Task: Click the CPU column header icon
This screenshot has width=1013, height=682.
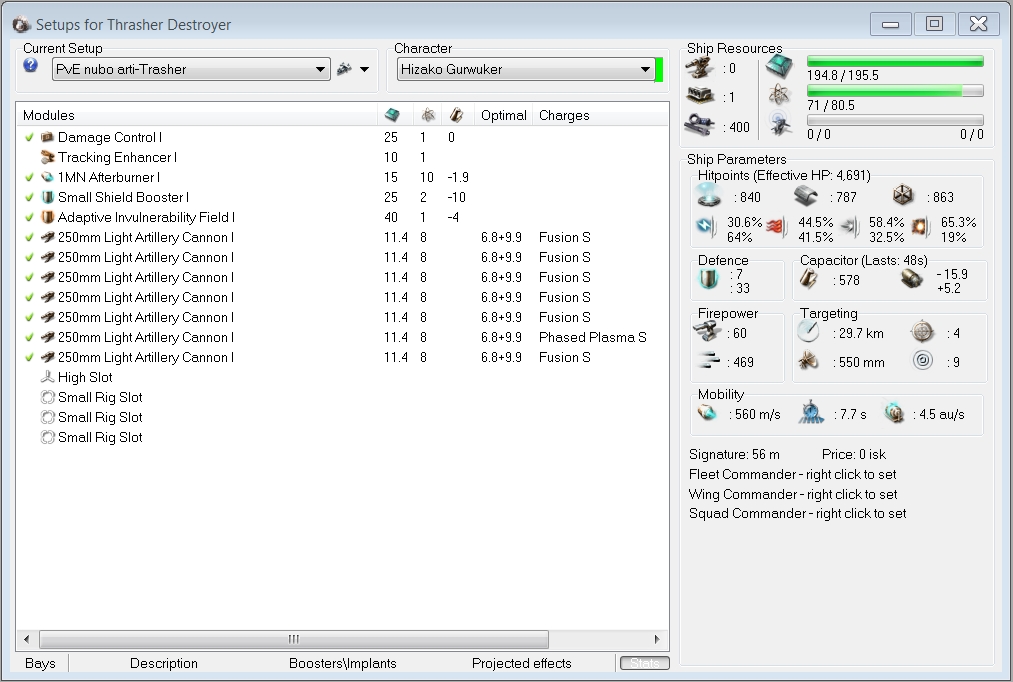Action: 392,115
